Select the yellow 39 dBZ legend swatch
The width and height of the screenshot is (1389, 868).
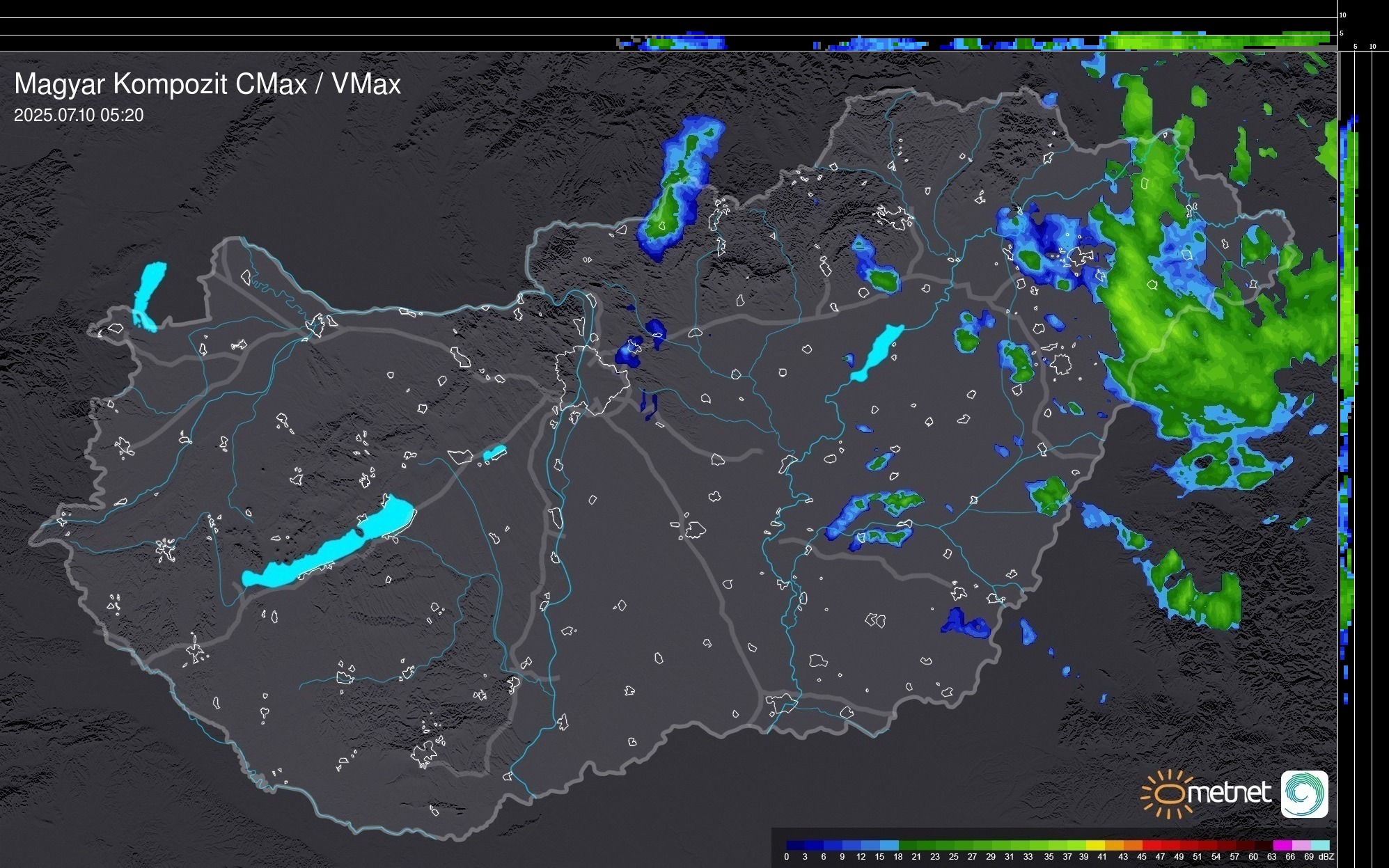coord(1095,845)
